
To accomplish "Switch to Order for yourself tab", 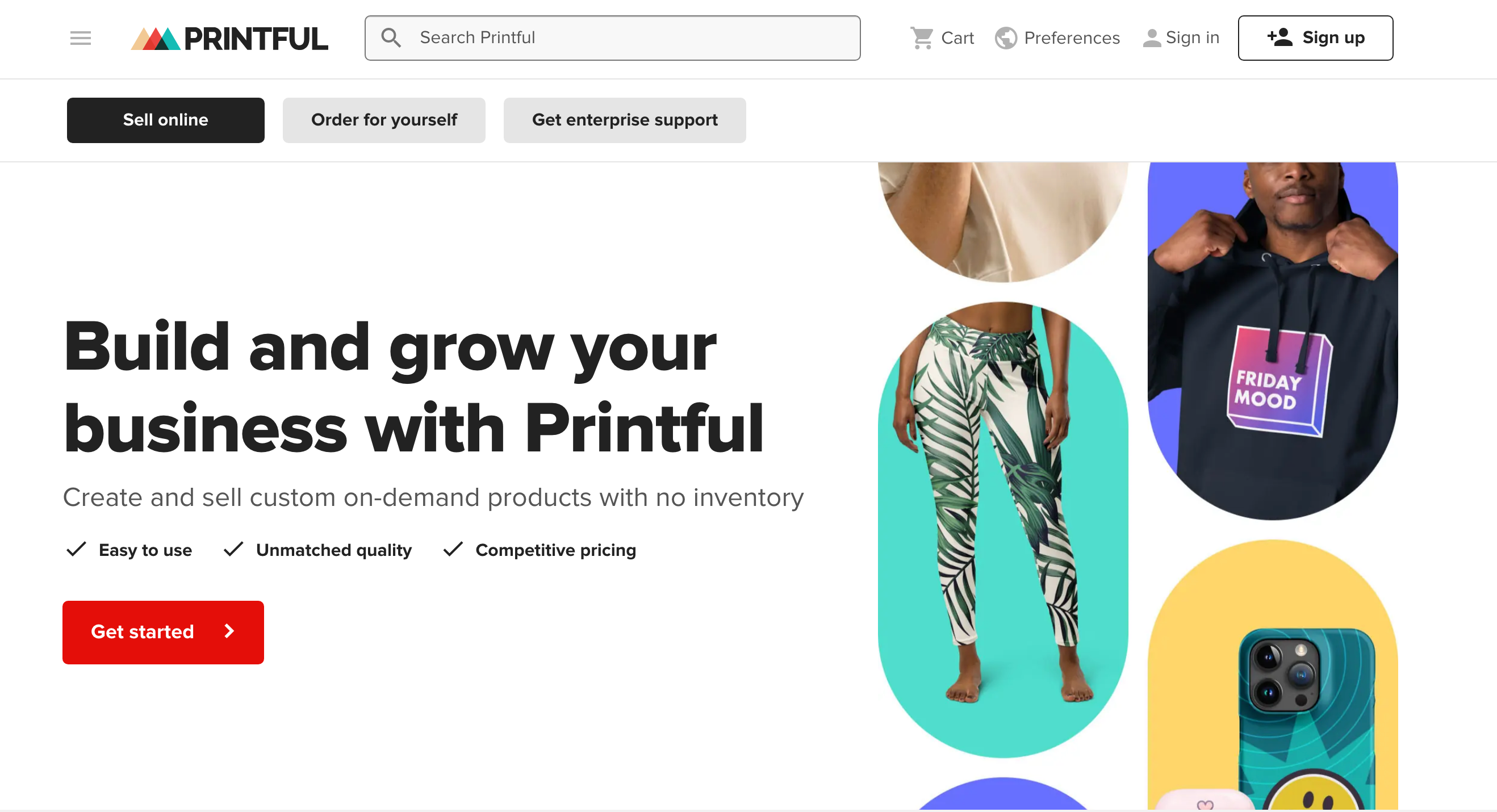I will (x=383, y=120).
